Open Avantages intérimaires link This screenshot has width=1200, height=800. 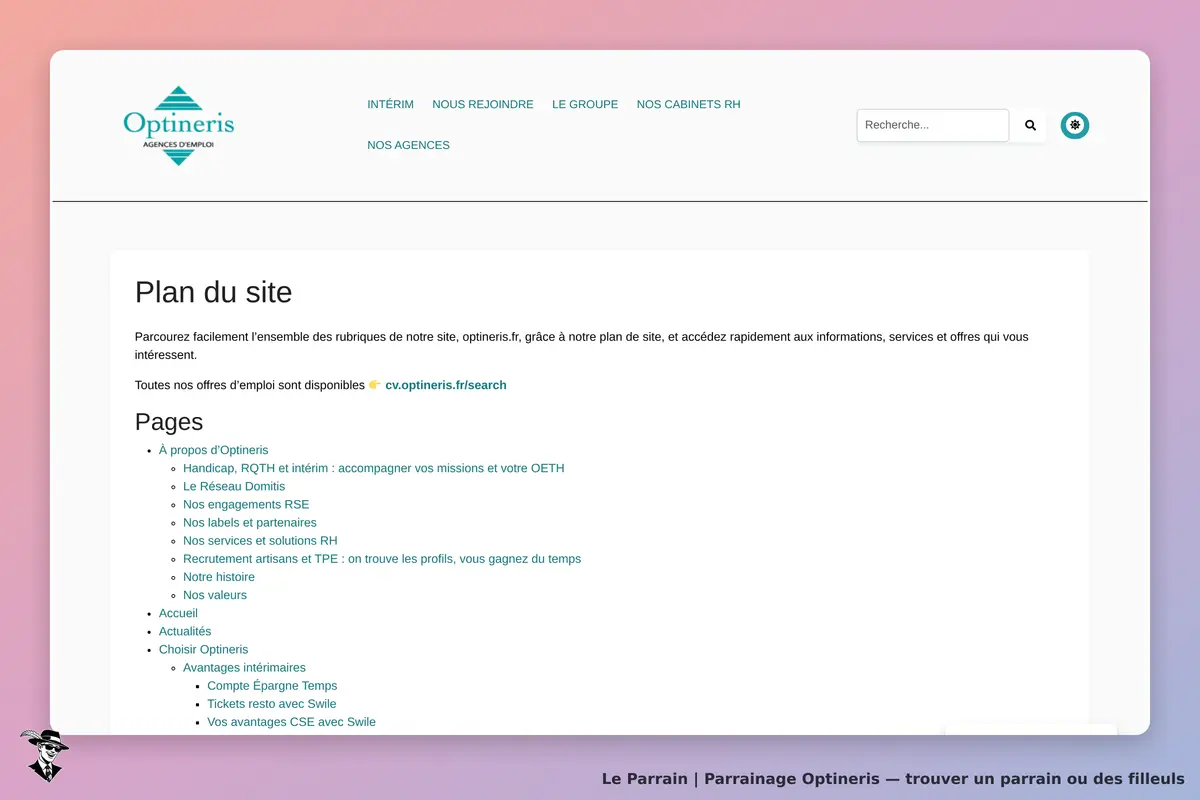coord(244,667)
